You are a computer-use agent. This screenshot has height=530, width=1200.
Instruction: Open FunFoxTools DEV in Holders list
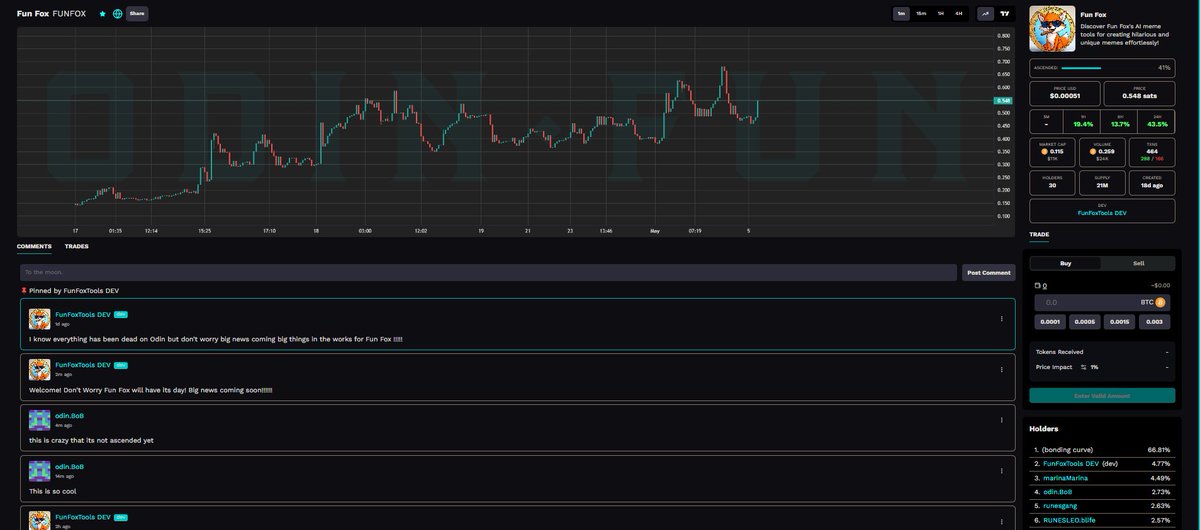[x=1071, y=464]
